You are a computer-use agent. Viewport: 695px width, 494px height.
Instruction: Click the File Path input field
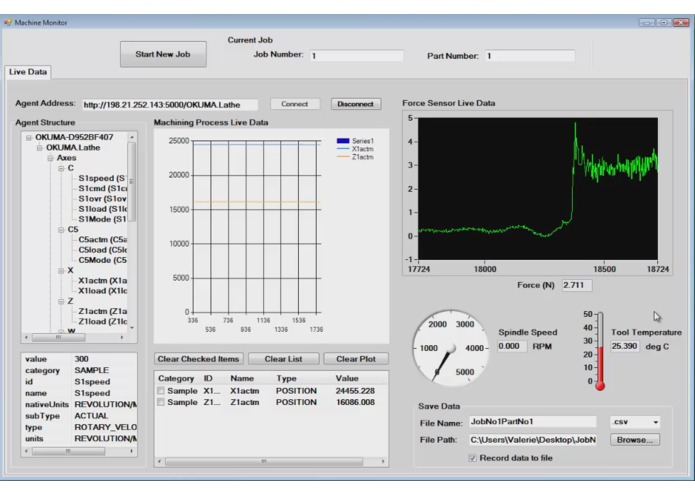pyautogui.click(x=532, y=440)
